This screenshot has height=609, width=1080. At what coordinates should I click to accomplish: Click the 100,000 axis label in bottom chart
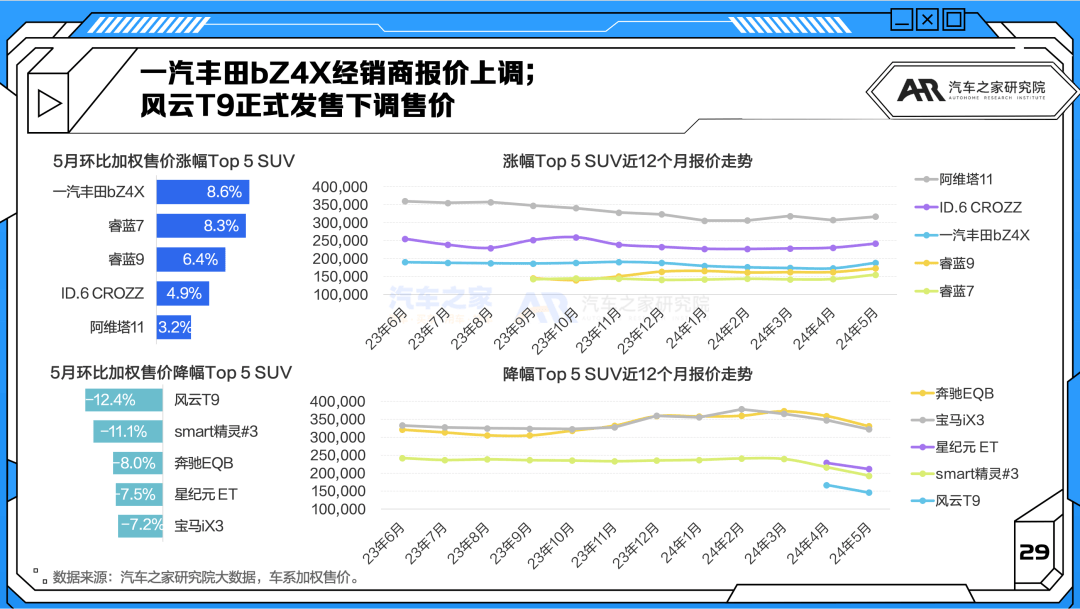pos(338,509)
